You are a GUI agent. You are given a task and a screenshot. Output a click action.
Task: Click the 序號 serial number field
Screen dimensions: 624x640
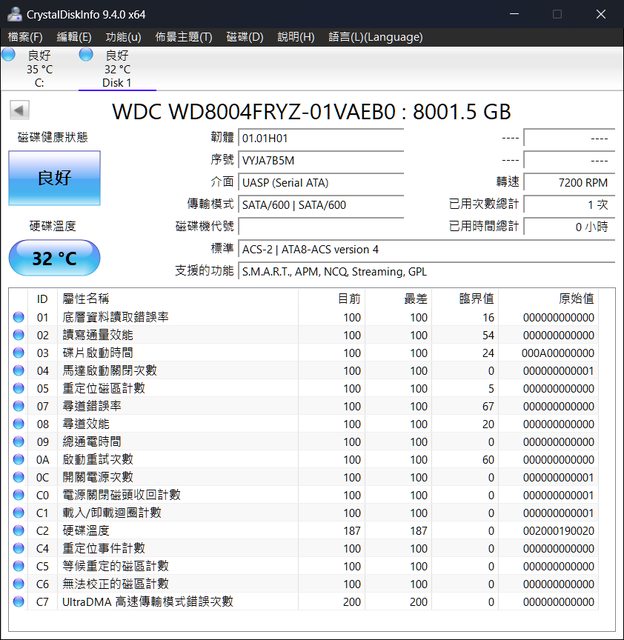(x=320, y=160)
